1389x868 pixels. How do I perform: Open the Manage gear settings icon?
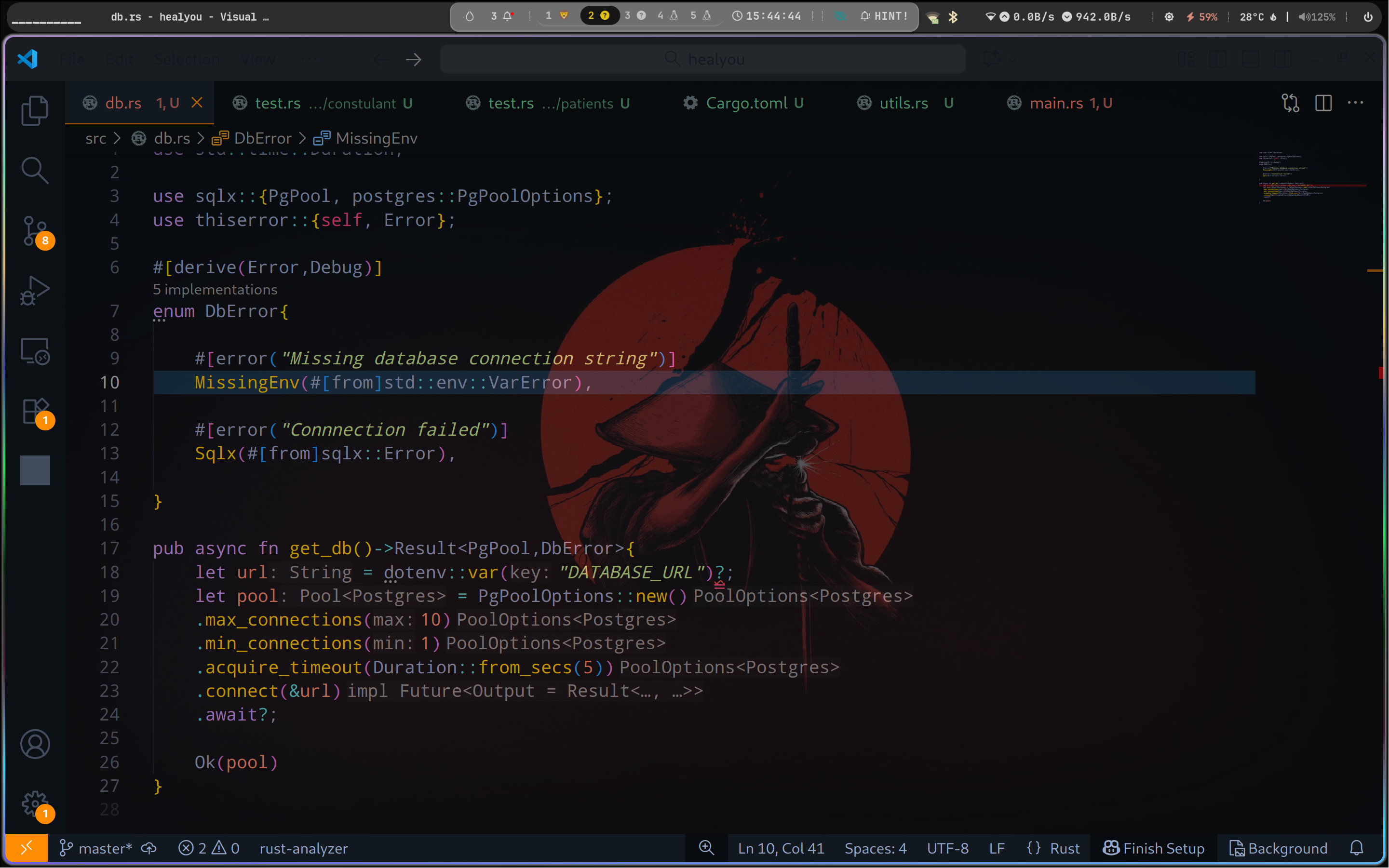pos(34,804)
